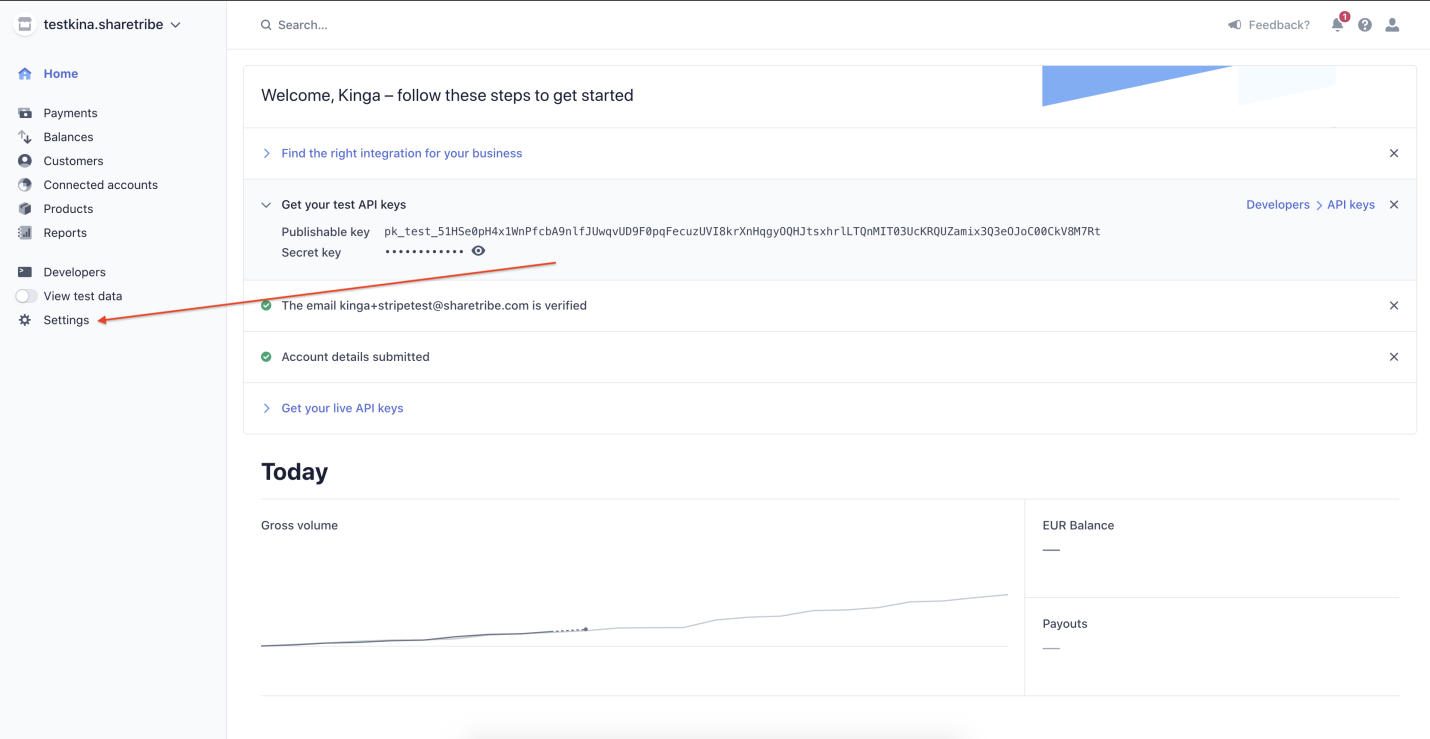Toggle the View test data switch
Screen dimensions: 1430x739
26,296
